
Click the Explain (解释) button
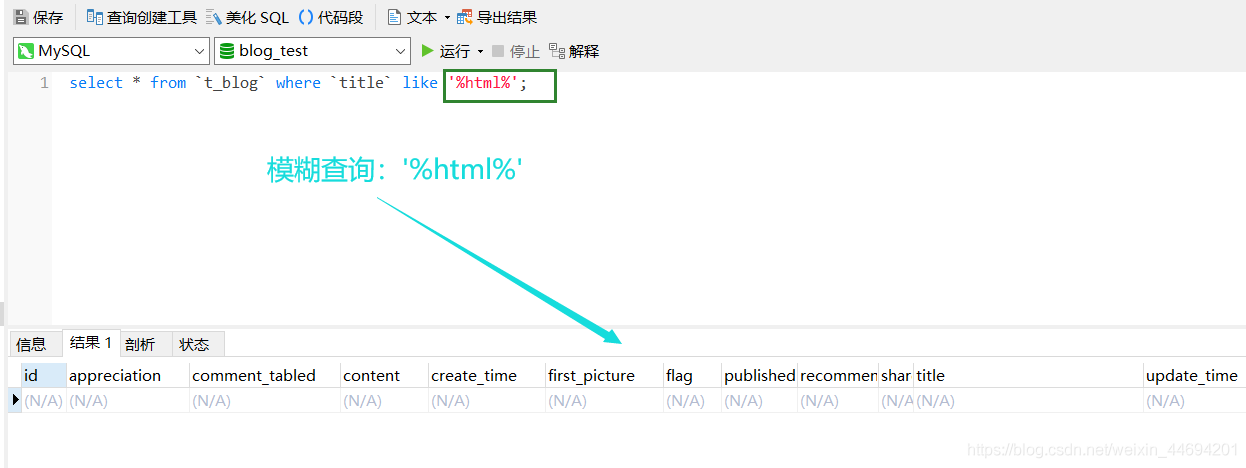[574, 51]
